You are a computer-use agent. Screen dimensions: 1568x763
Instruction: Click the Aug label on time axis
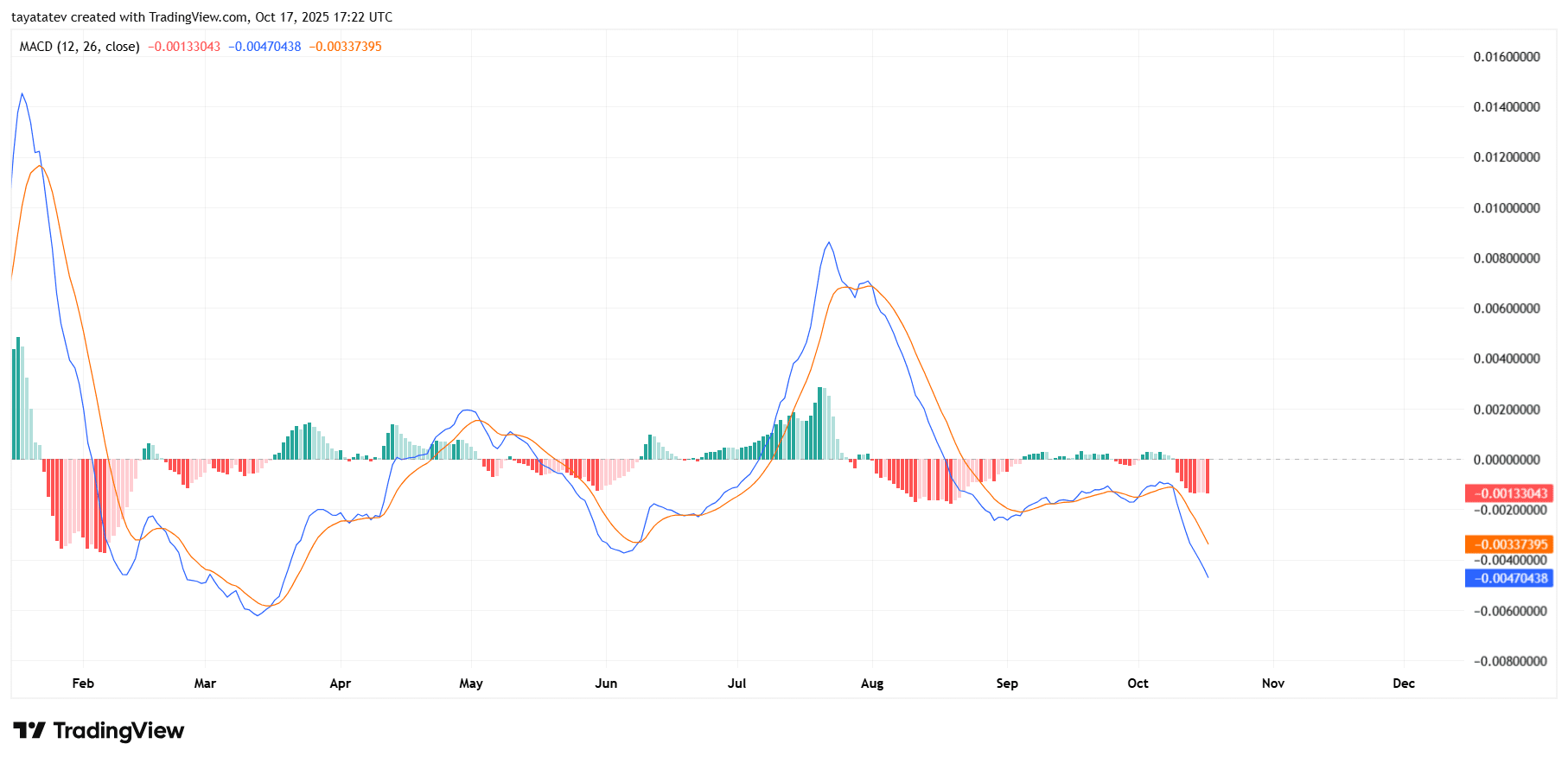[x=872, y=684]
